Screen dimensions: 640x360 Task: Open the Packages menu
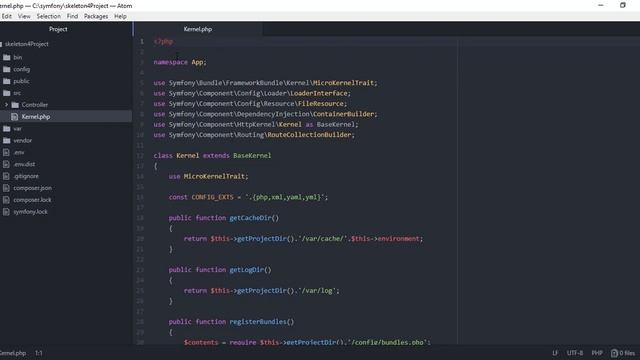pos(96,16)
